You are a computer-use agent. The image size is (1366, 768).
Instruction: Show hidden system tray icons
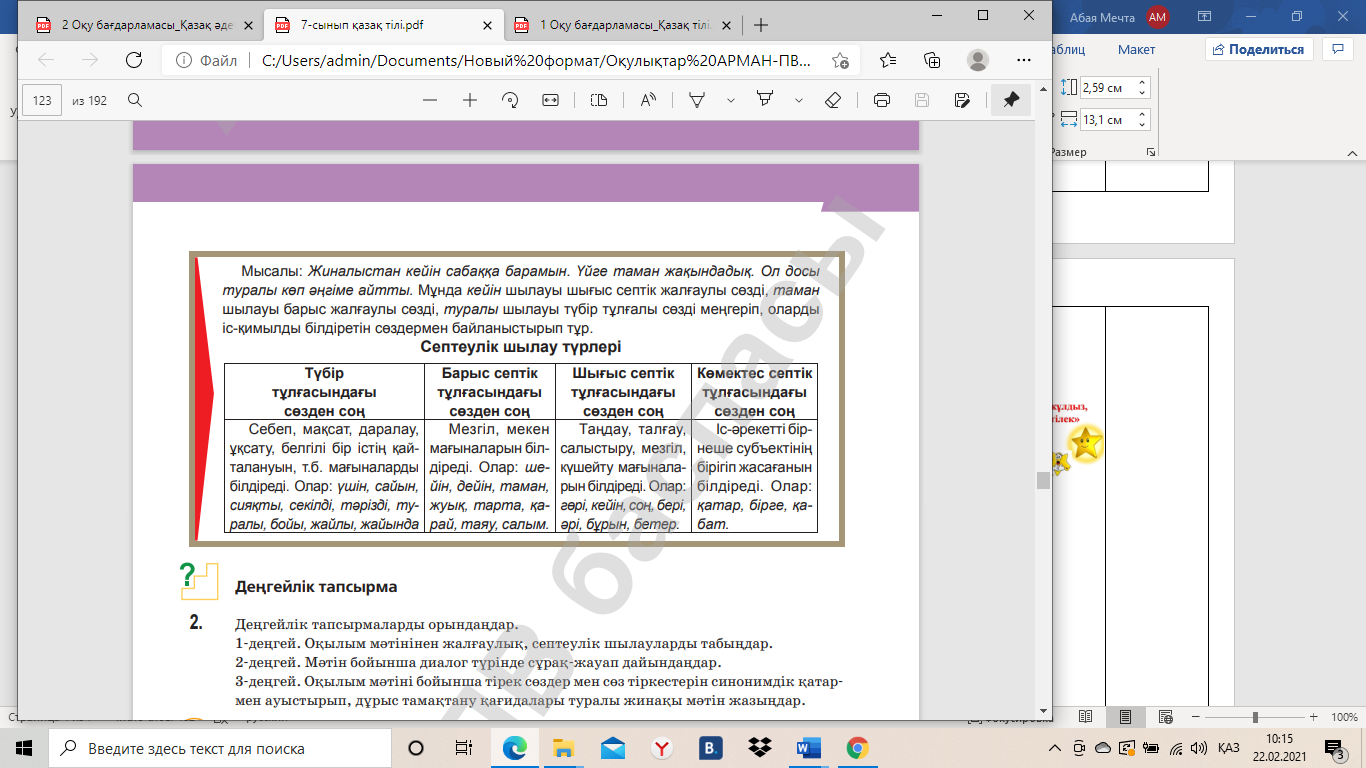click(1054, 748)
